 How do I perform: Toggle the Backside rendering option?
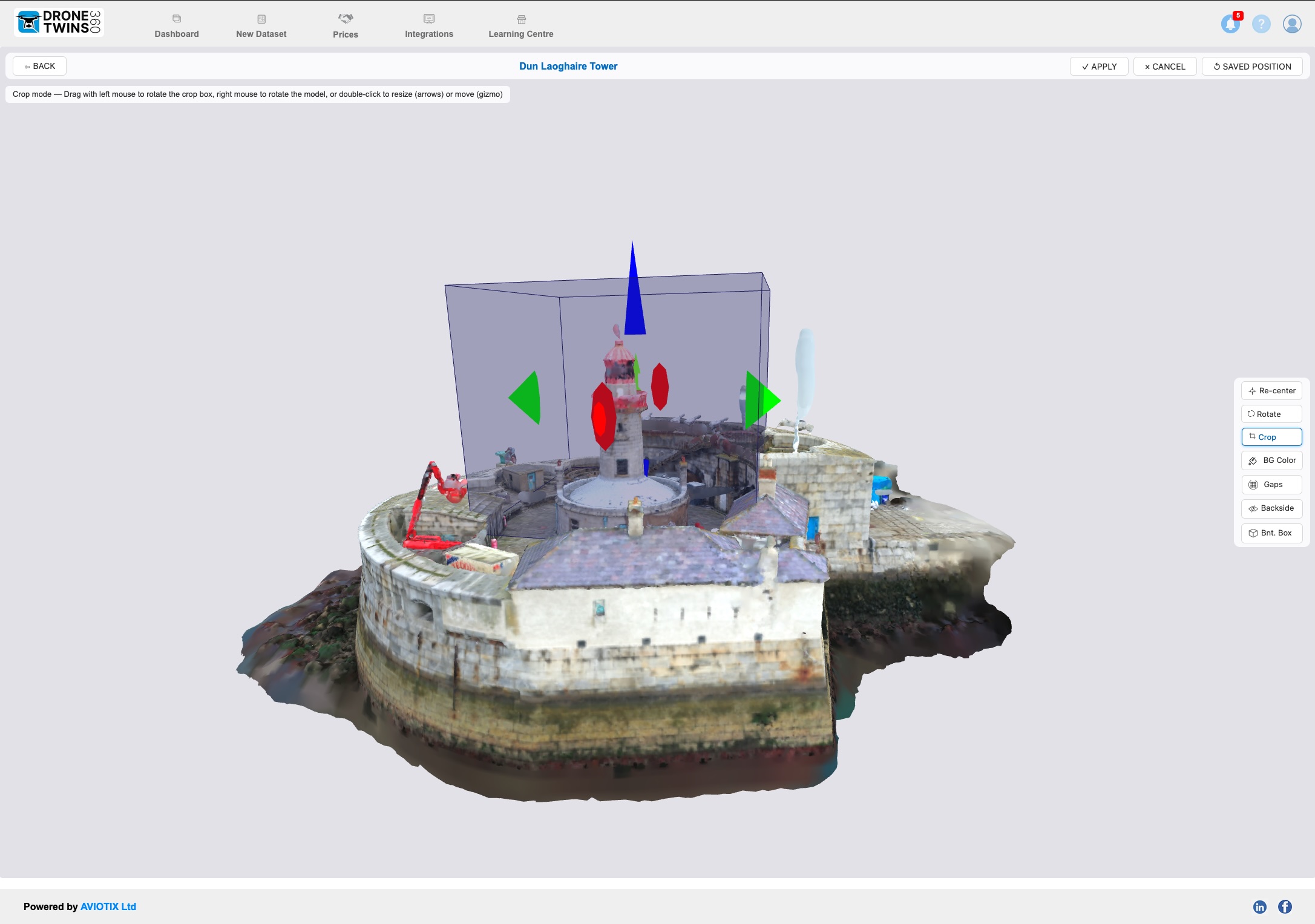point(1271,508)
